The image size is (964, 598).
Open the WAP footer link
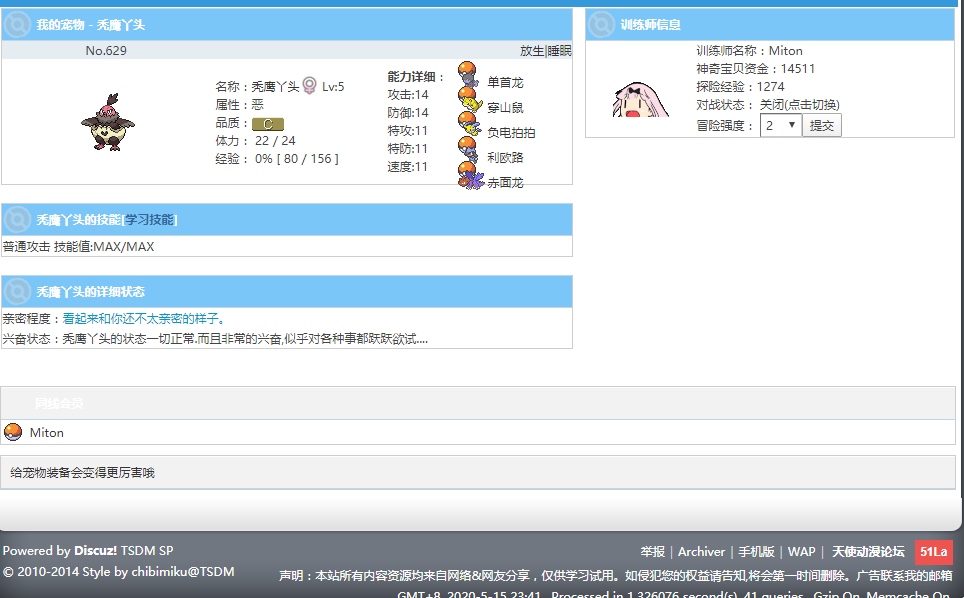(802, 551)
